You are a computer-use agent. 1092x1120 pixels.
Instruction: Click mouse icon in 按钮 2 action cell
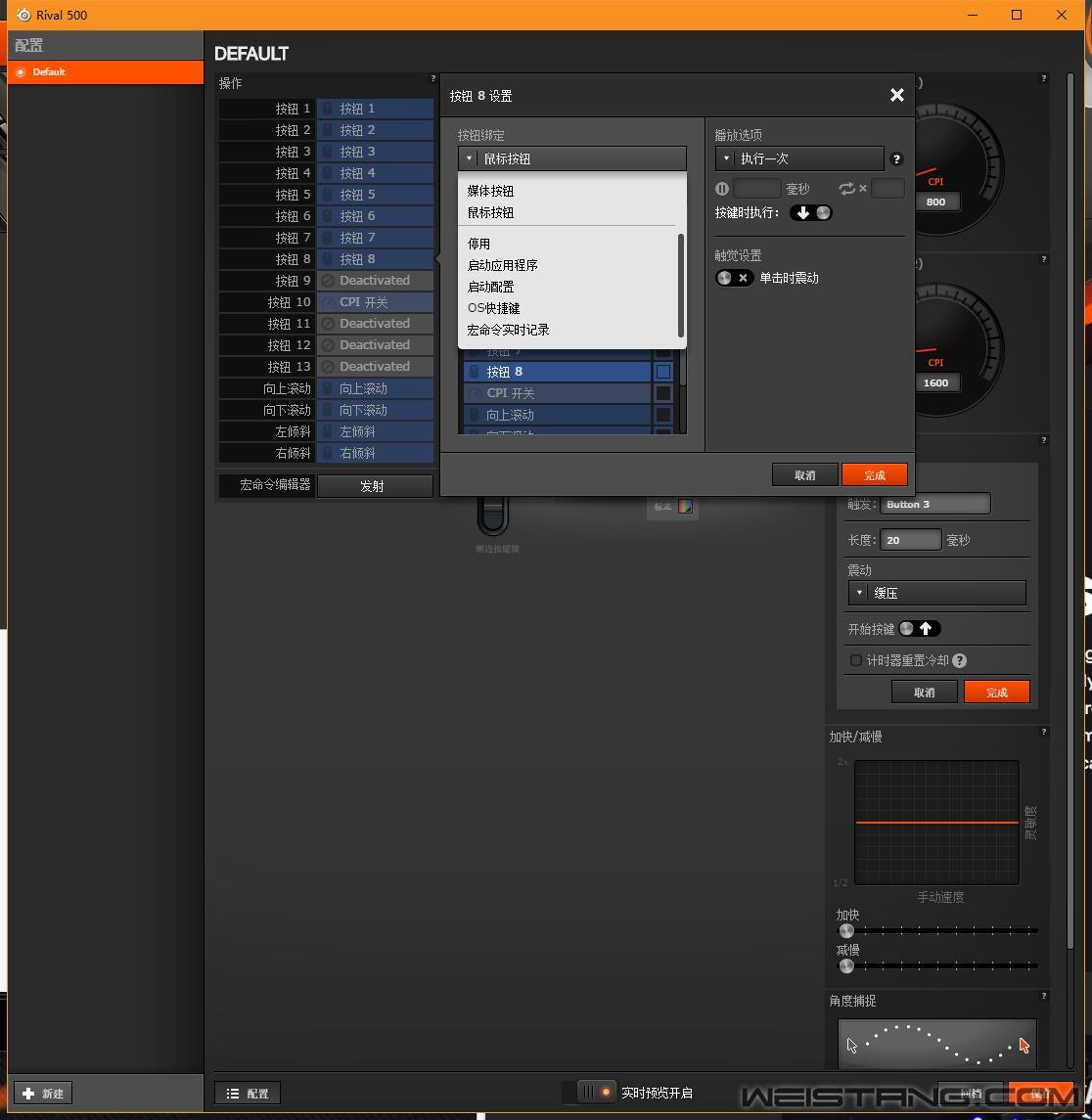328,130
